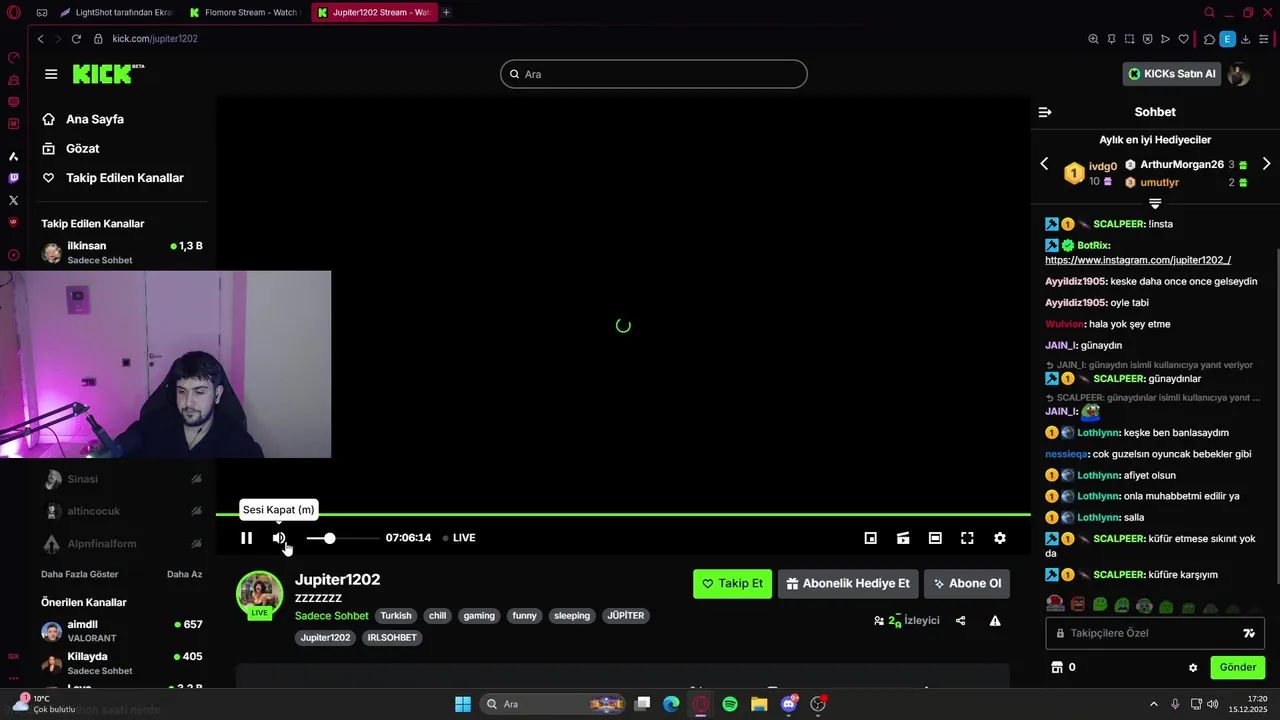The height and width of the screenshot is (720, 1280).
Task: Collapse followed list with Daha Az
Action: click(184, 574)
